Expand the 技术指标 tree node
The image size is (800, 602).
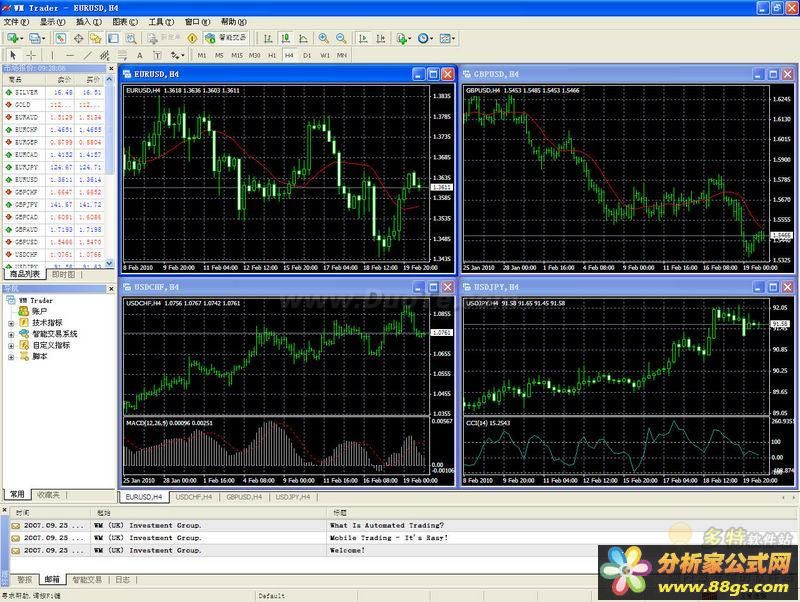(11, 323)
